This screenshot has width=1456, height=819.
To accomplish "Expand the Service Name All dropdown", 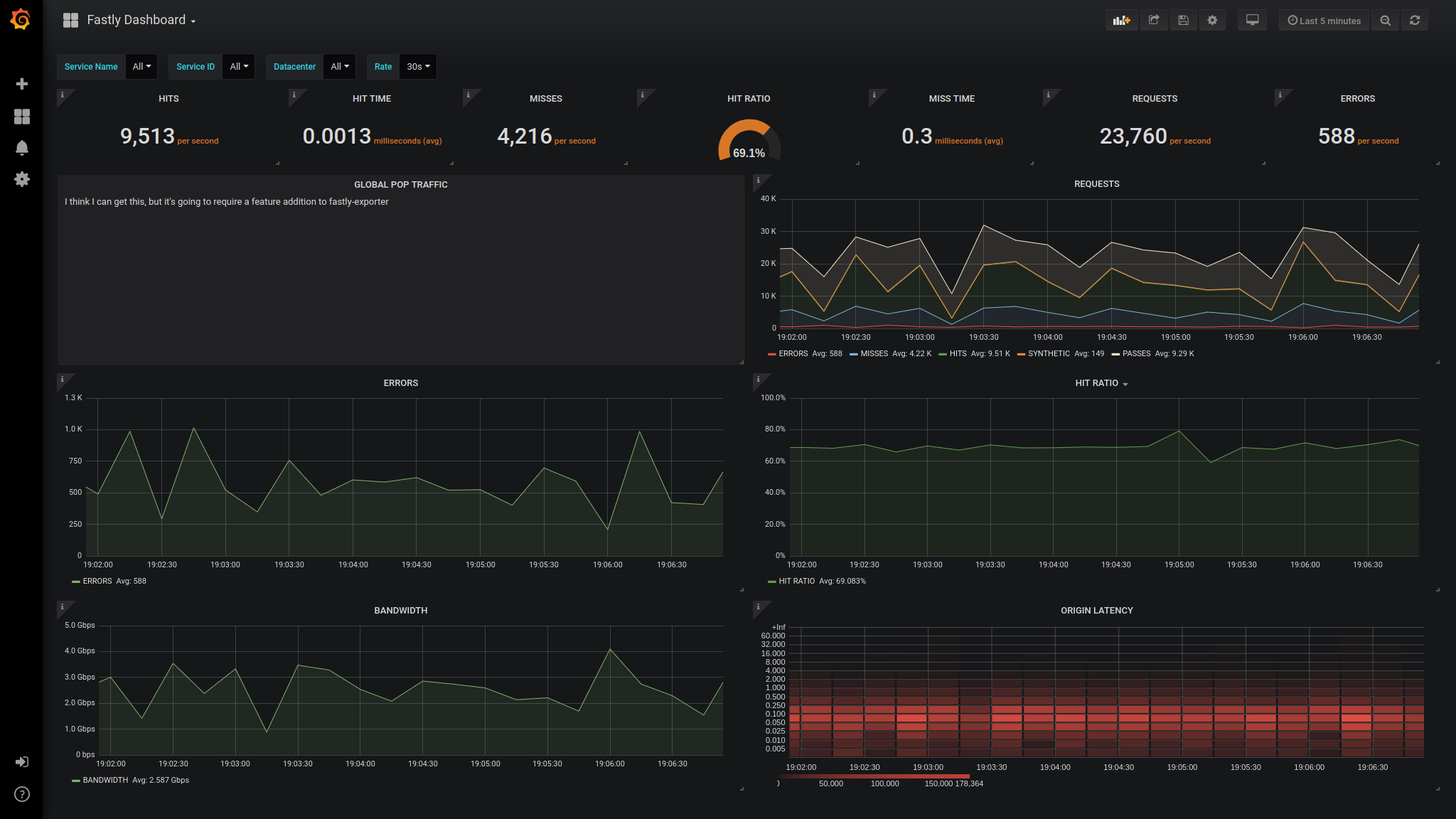I will point(141,67).
